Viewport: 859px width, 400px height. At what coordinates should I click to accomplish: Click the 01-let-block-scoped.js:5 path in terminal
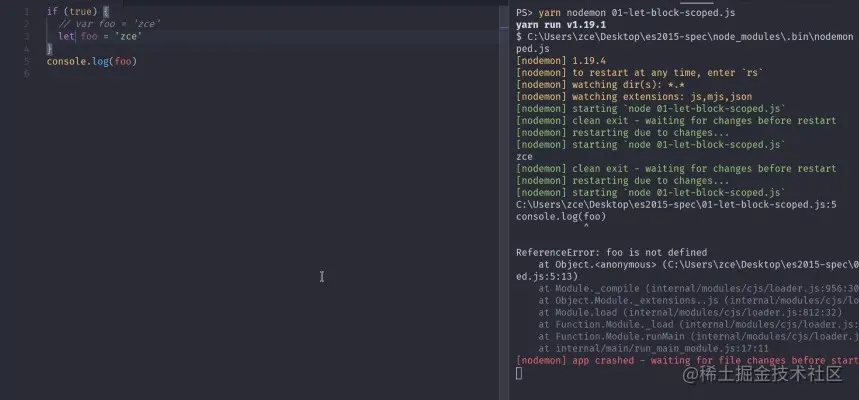676,205
